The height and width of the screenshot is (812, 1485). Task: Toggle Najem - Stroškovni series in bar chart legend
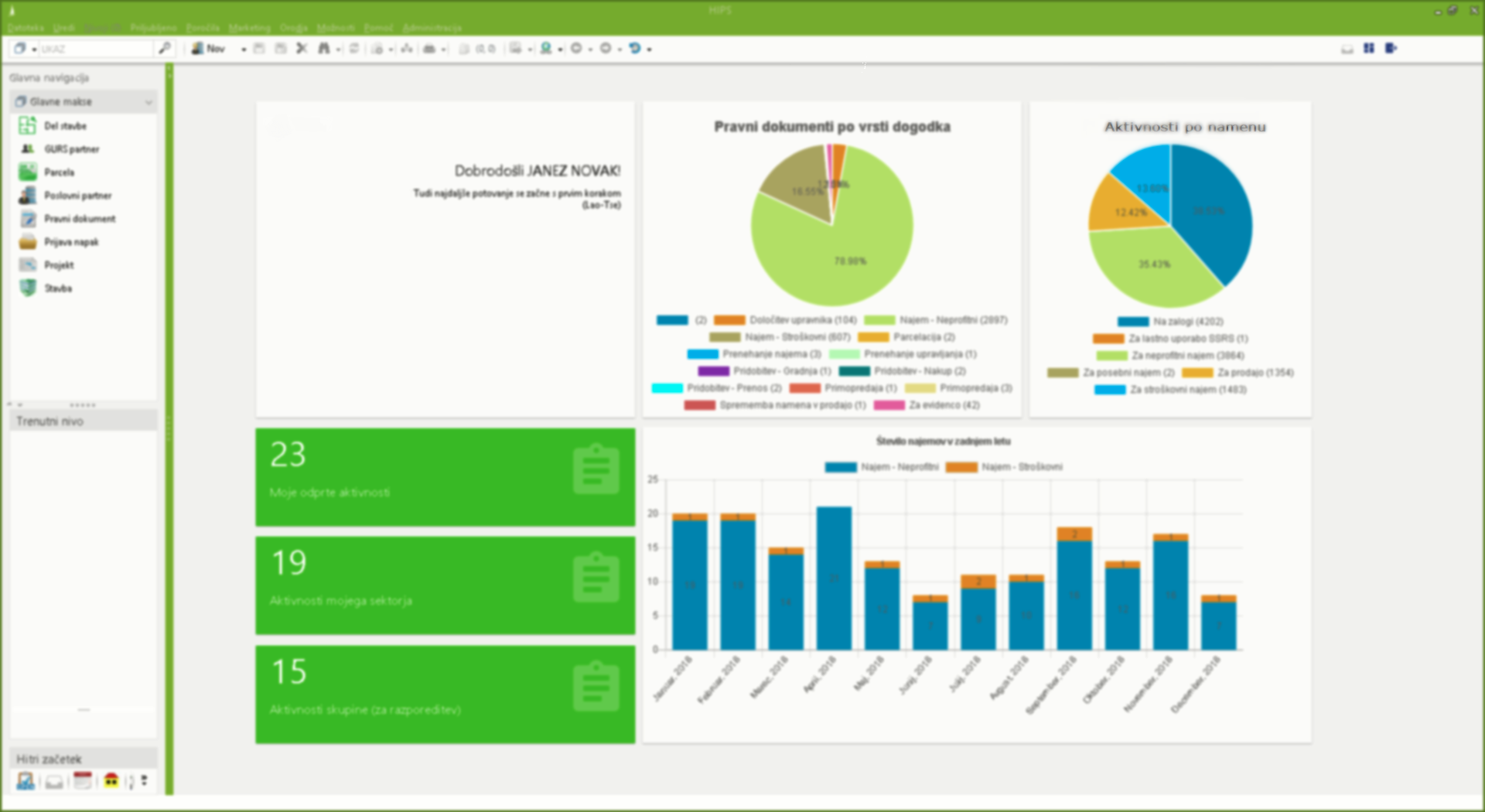pos(1004,467)
